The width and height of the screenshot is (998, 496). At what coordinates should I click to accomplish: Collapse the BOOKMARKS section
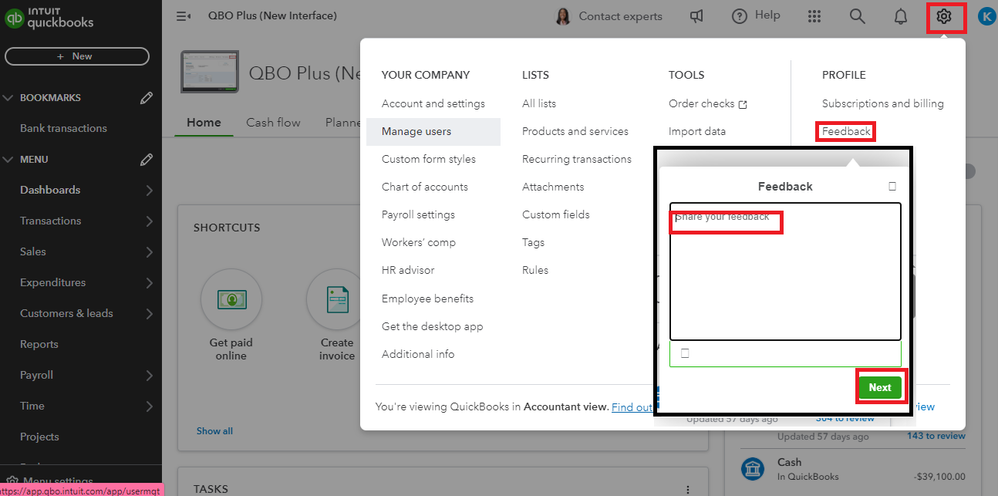point(8,98)
